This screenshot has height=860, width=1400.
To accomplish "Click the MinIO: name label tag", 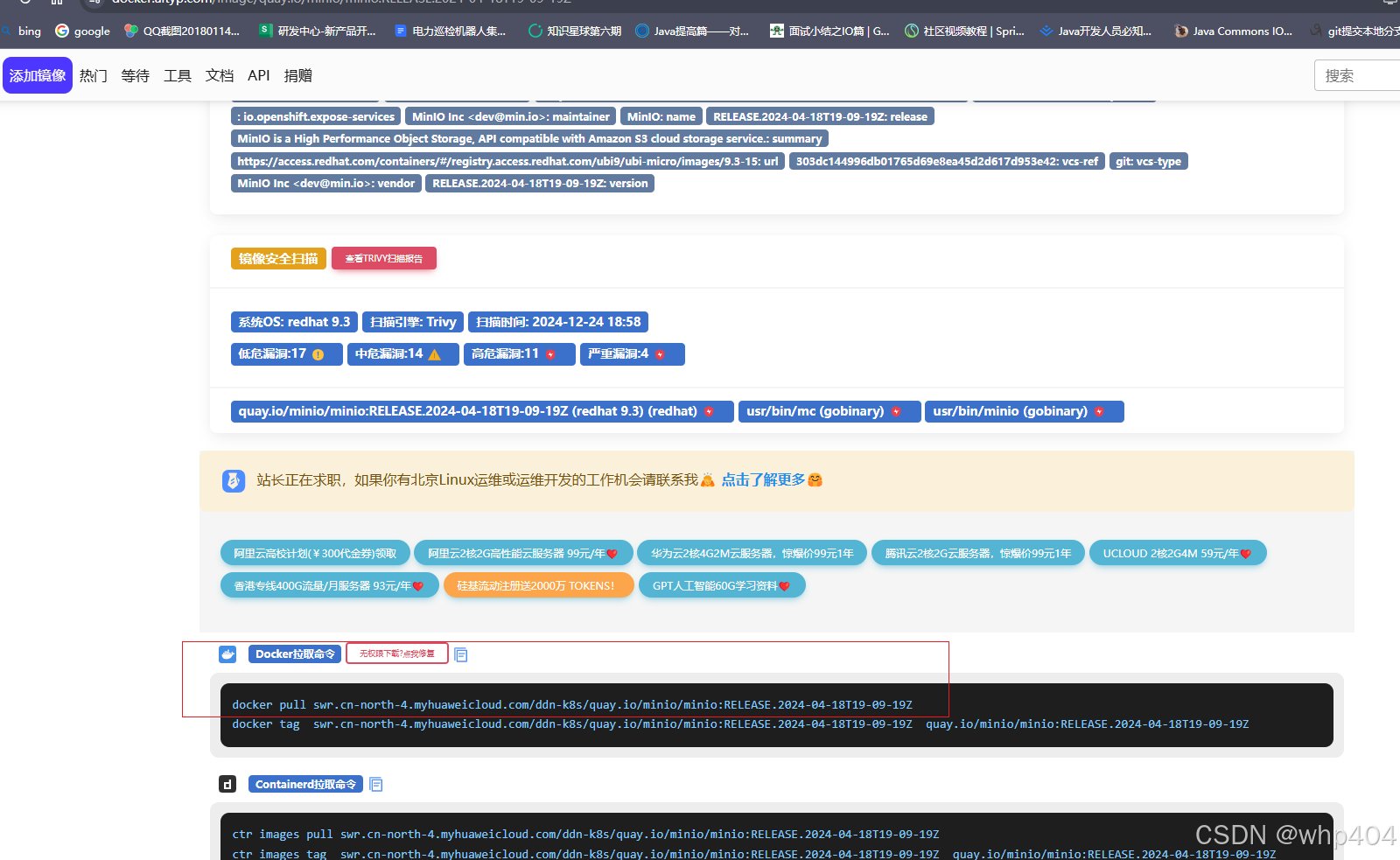I will coord(661,116).
